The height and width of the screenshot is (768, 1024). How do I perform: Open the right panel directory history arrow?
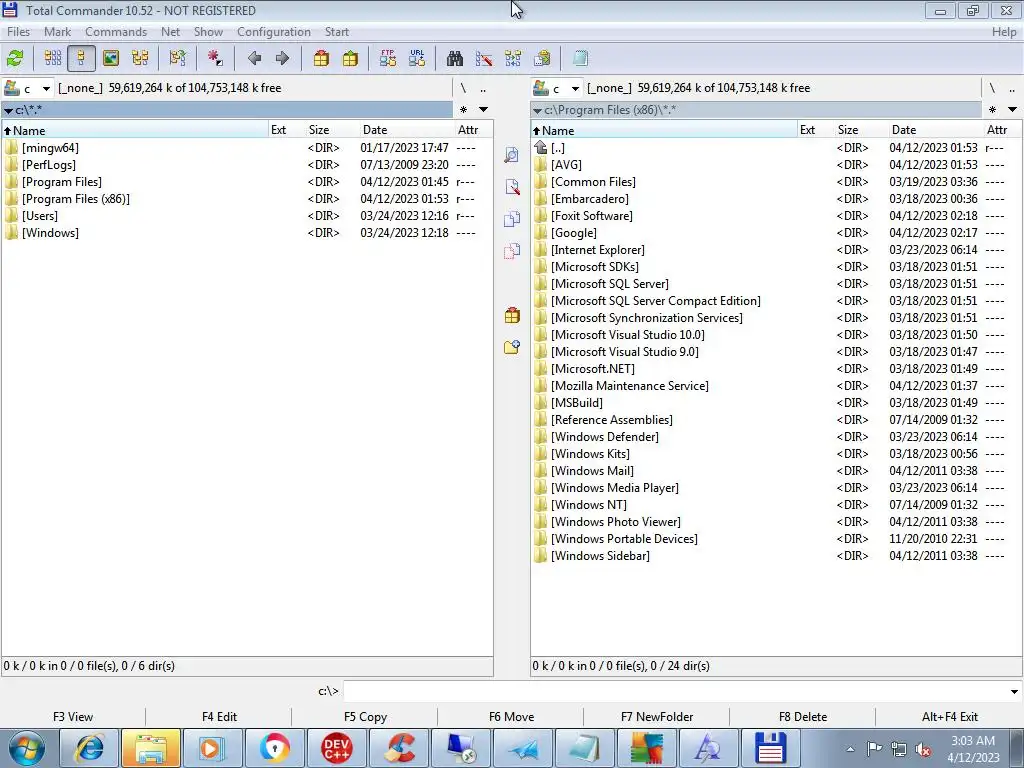(x=1012, y=109)
